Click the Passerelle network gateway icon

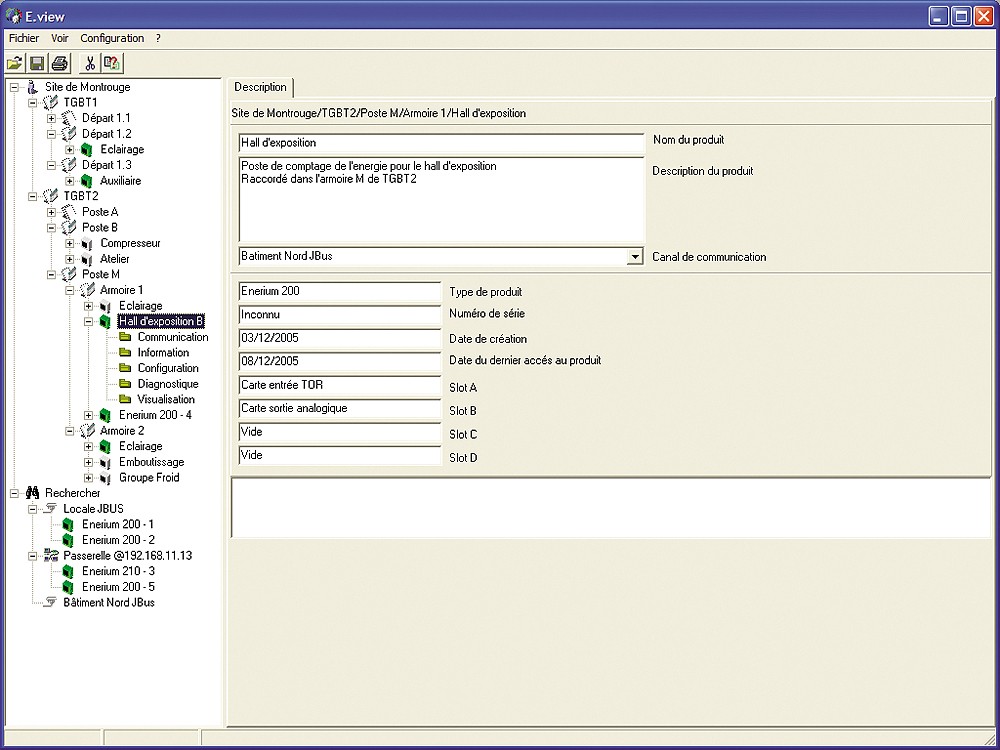[x=51, y=555]
